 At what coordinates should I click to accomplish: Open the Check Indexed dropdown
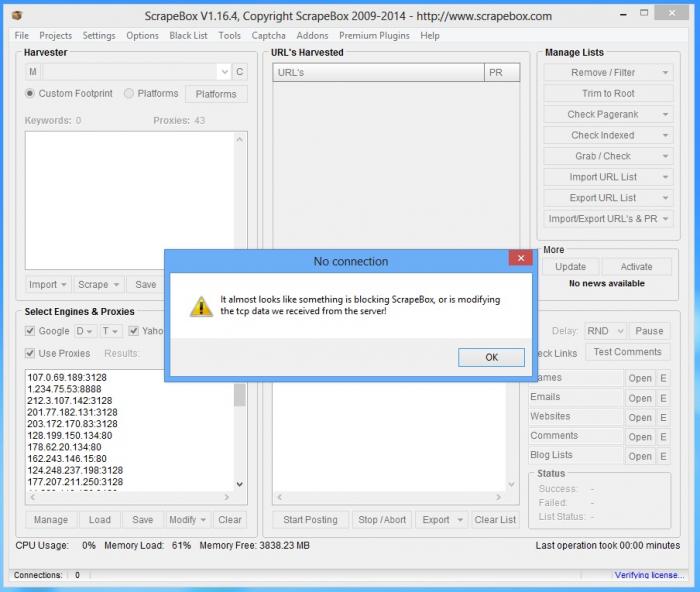click(x=608, y=135)
